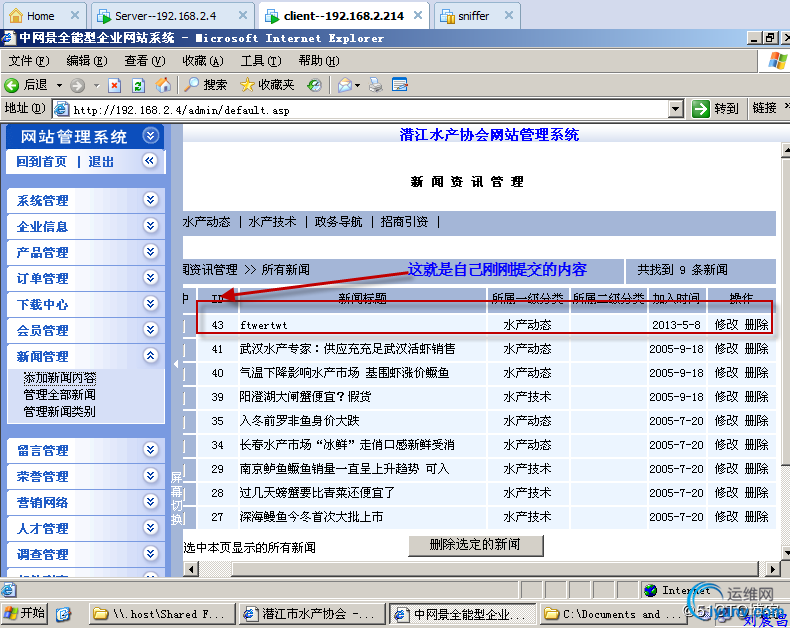Viewport: 790px width, 628px height.
Task: Click the IE Back arrow icon
Action: 12,85
